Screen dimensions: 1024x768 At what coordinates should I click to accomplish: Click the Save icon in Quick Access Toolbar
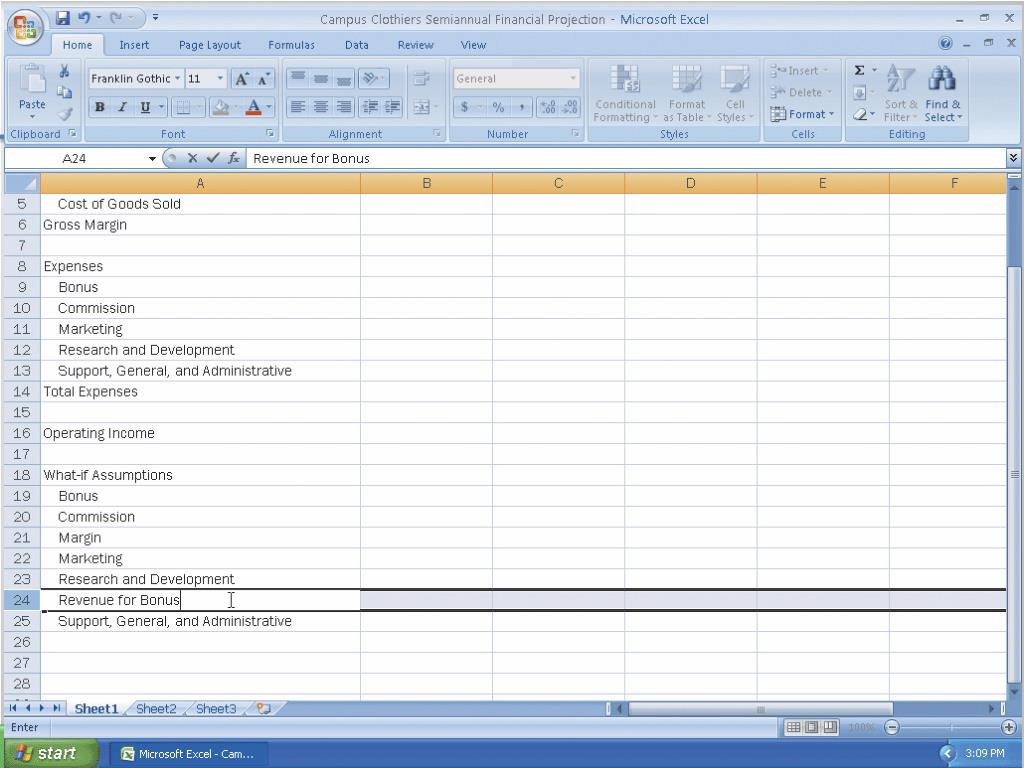point(62,18)
